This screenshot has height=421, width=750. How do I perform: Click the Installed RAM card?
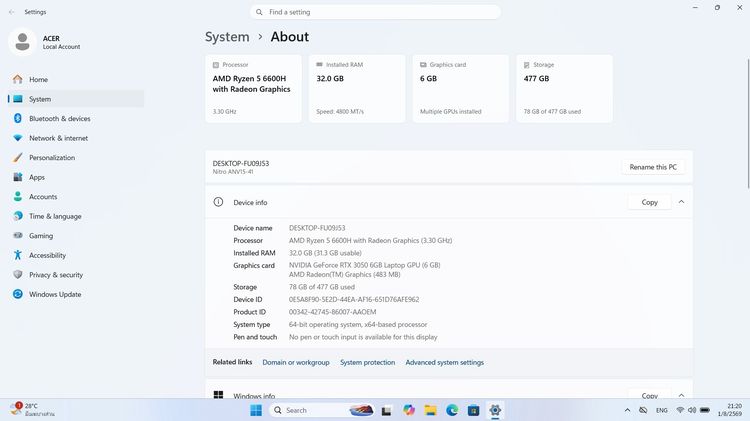[357, 89]
